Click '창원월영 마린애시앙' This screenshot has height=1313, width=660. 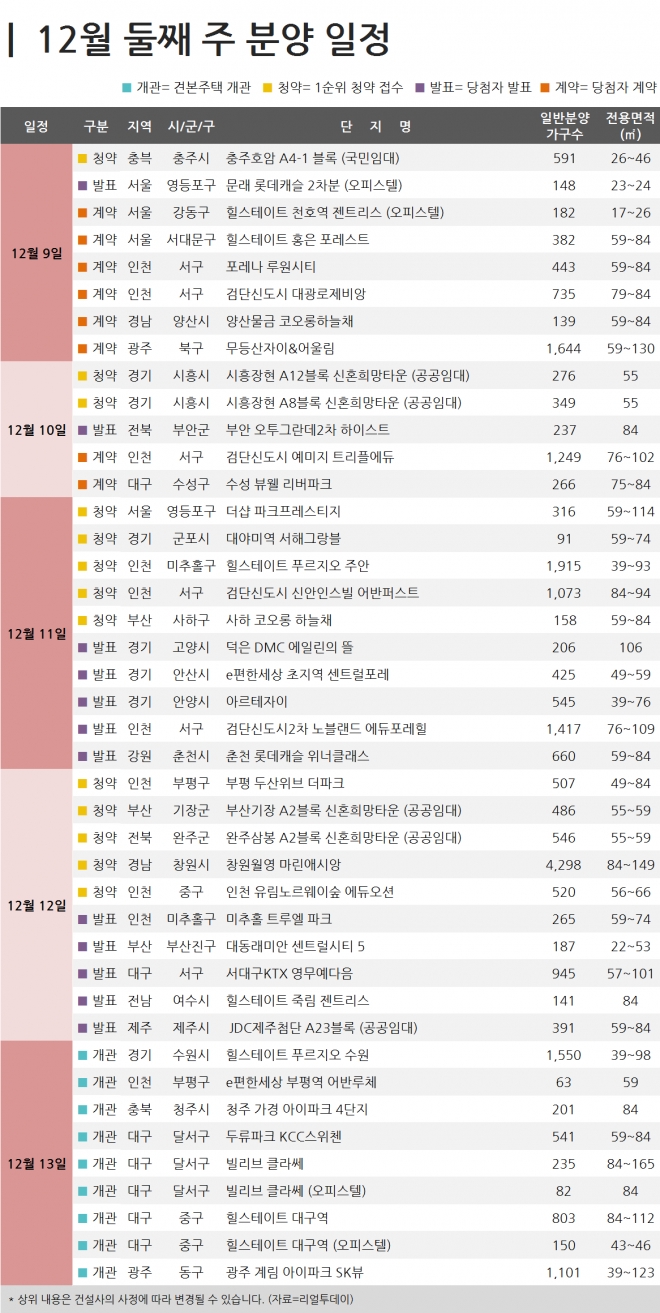[x=283, y=864]
